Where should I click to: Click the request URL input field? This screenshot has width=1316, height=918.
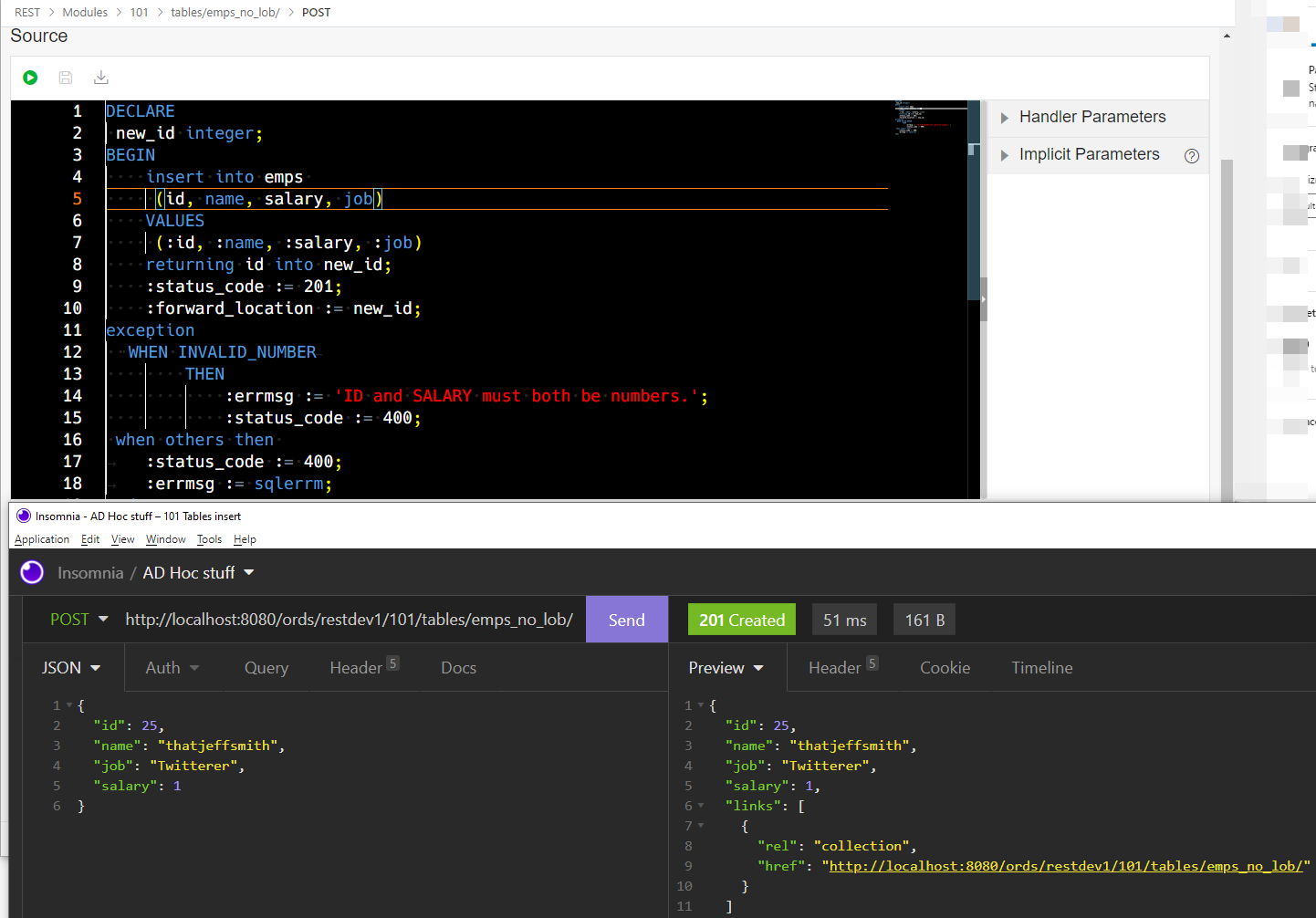pyautogui.click(x=349, y=620)
